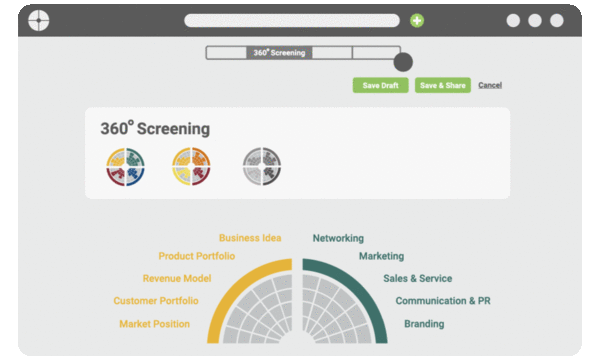Click the crosshair logo icon in header
Viewport: 600px width, 360px height.
[39, 20]
